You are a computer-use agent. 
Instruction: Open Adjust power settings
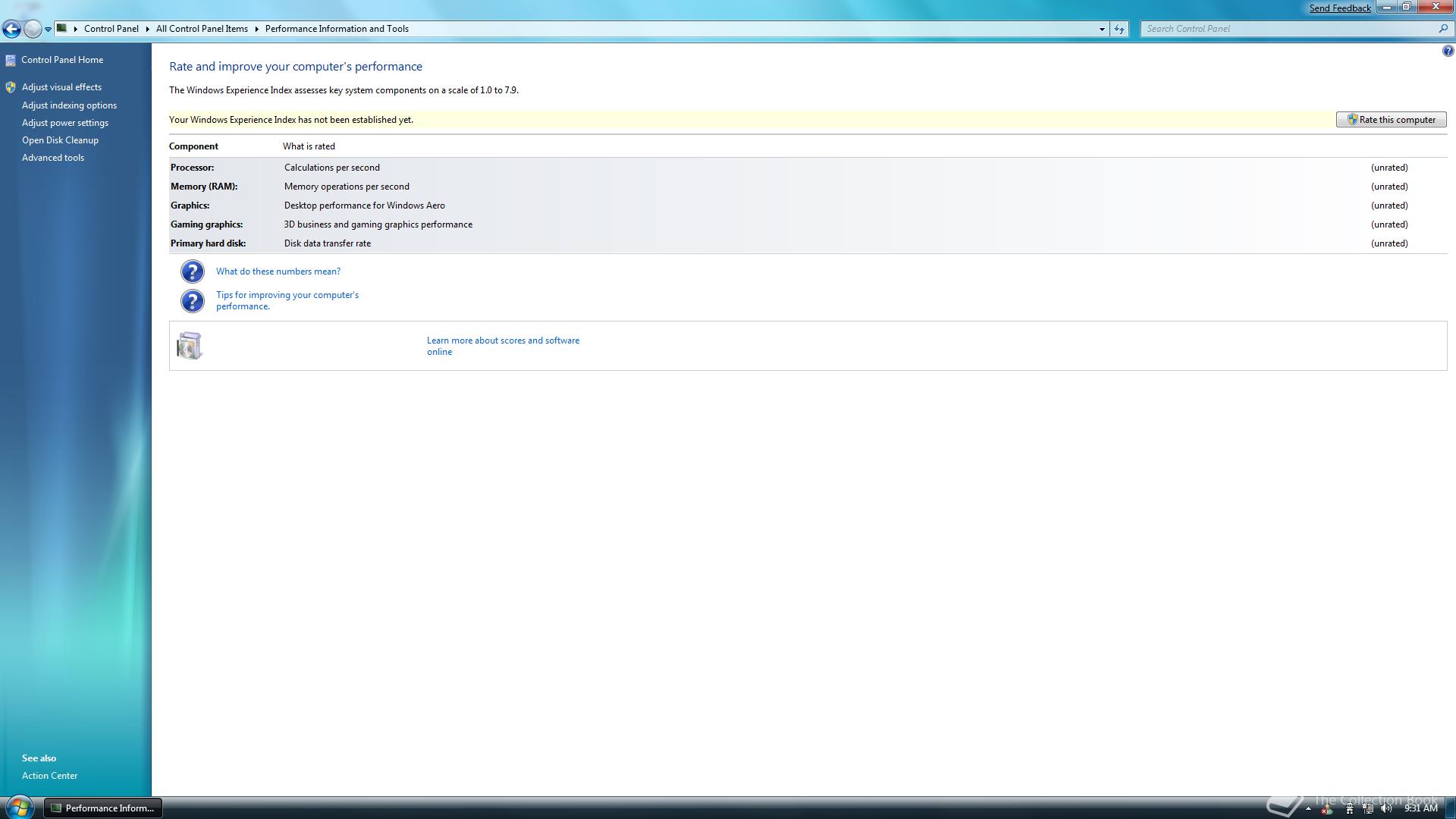click(65, 123)
